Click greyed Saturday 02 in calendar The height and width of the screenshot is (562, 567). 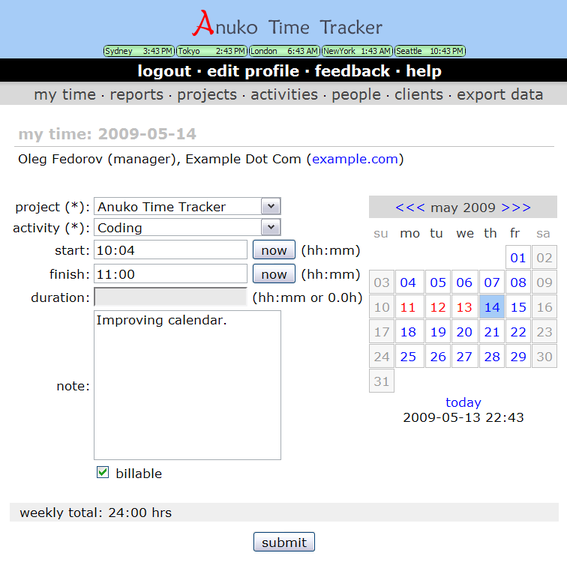click(544, 257)
